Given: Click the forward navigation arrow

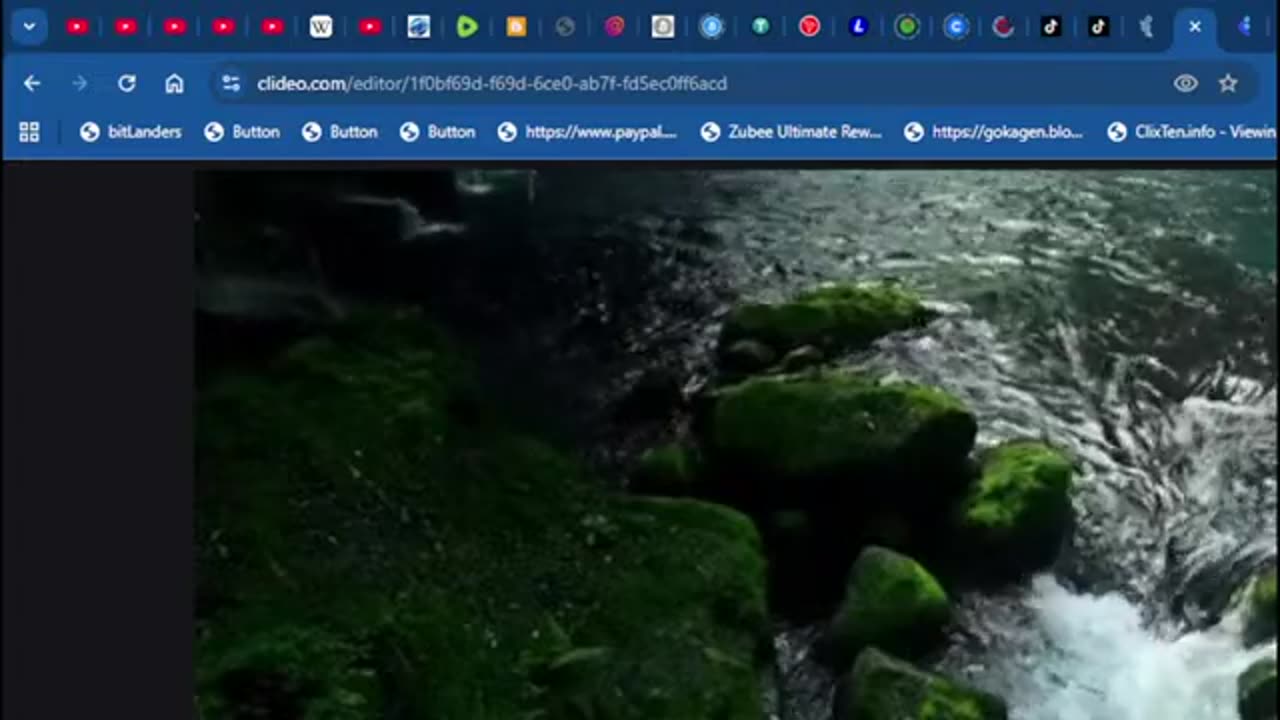Looking at the screenshot, I should click(80, 84).
